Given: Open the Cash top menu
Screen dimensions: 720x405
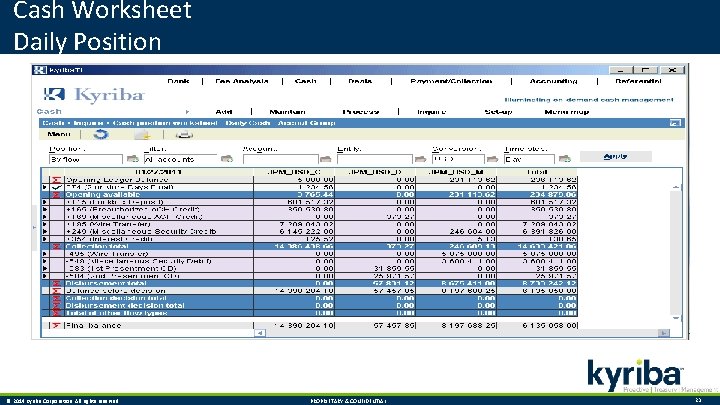Looking at the screenshot, I should coord(305,81).
